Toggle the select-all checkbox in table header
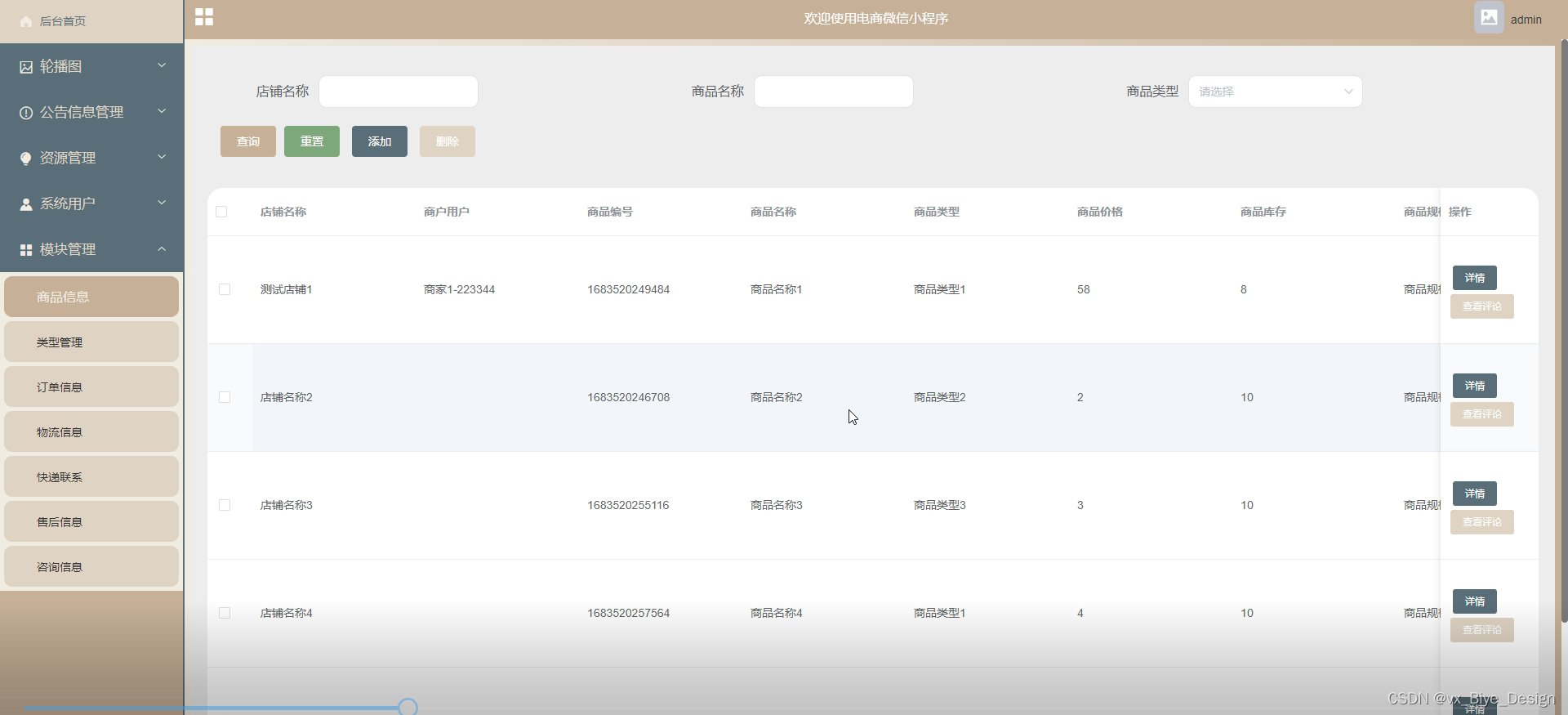 (221, 212)
